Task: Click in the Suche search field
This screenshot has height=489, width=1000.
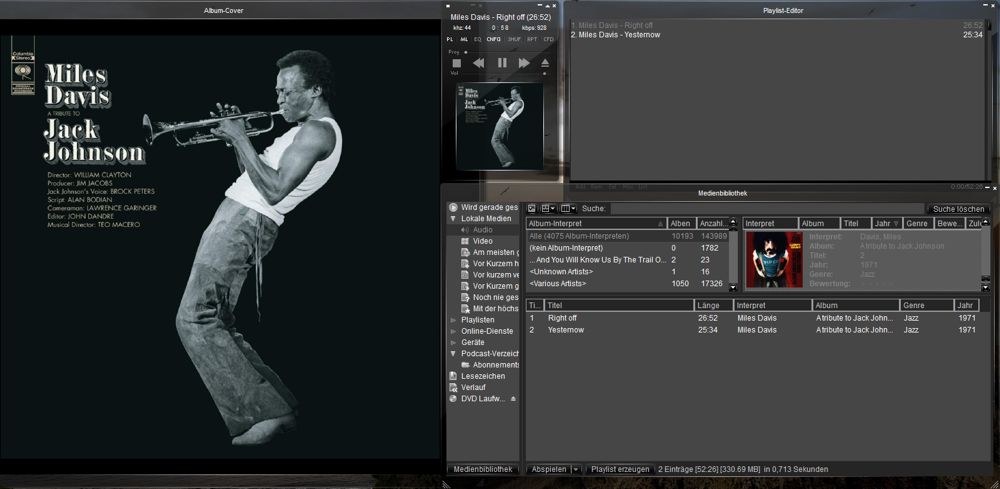Action: pyautogui.click(x=765, y=209)
